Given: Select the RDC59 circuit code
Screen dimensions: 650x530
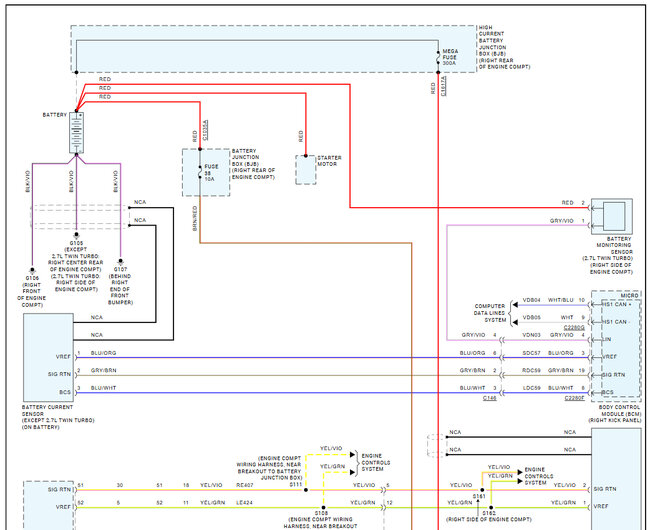Looking at the screenshot, I should tap(531, 370).
